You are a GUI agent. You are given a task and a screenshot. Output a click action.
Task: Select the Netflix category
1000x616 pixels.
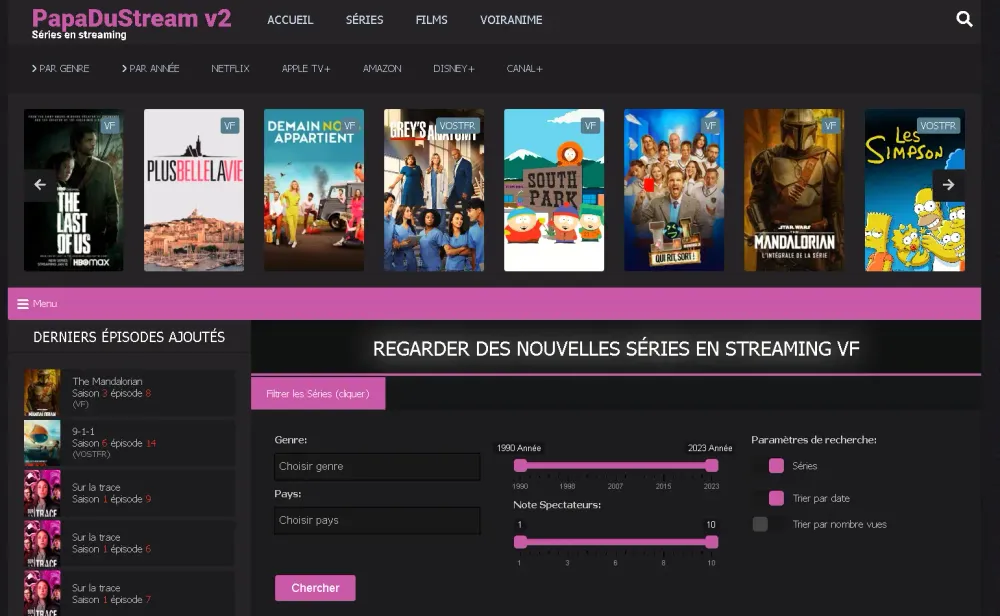click(x=230, y=68)
